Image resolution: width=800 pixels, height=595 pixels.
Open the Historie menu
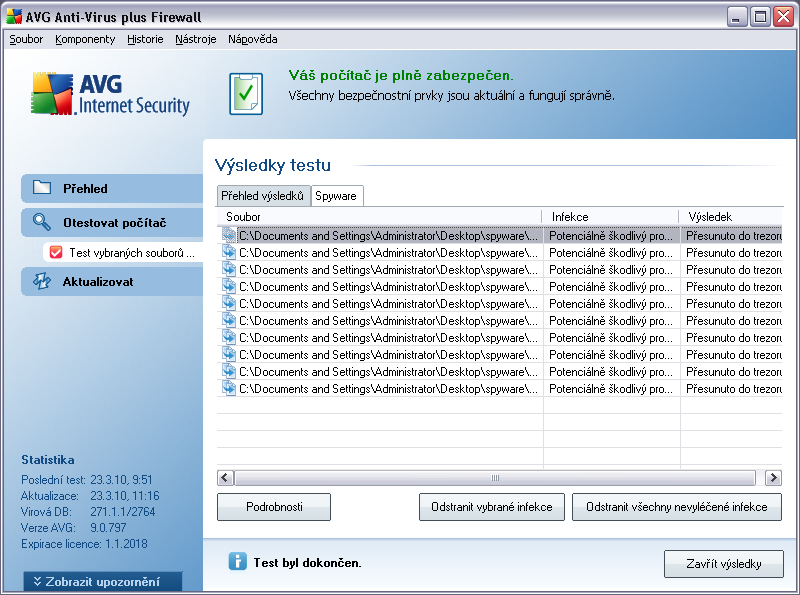pos(145,39)
